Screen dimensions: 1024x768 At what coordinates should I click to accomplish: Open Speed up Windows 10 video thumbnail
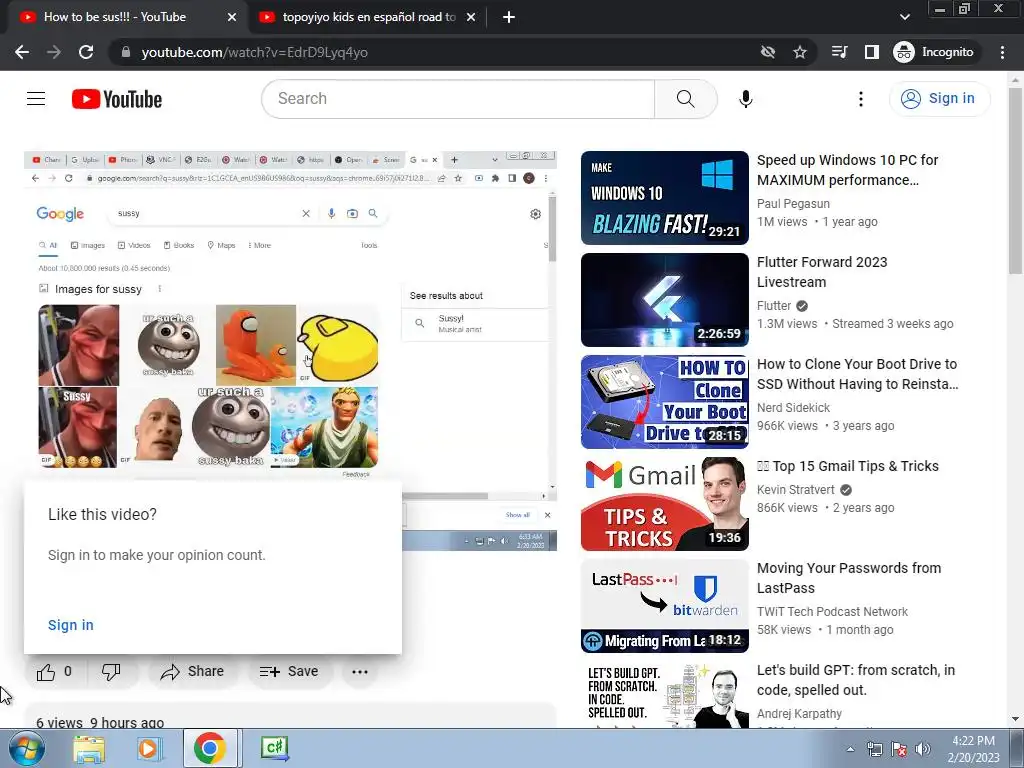click(664, 198)
